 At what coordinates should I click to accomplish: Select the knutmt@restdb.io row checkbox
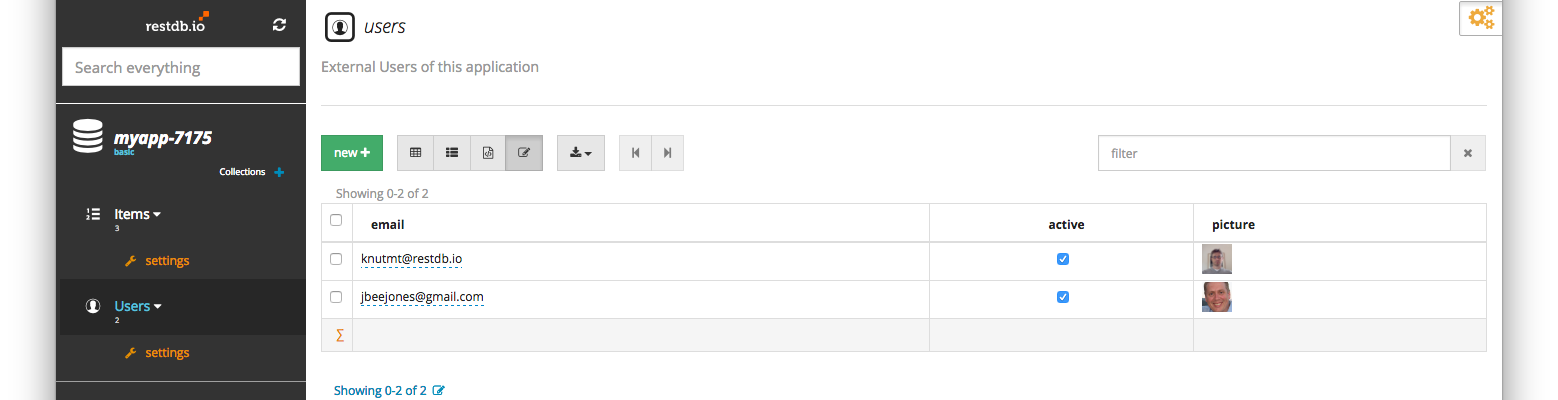336,259
